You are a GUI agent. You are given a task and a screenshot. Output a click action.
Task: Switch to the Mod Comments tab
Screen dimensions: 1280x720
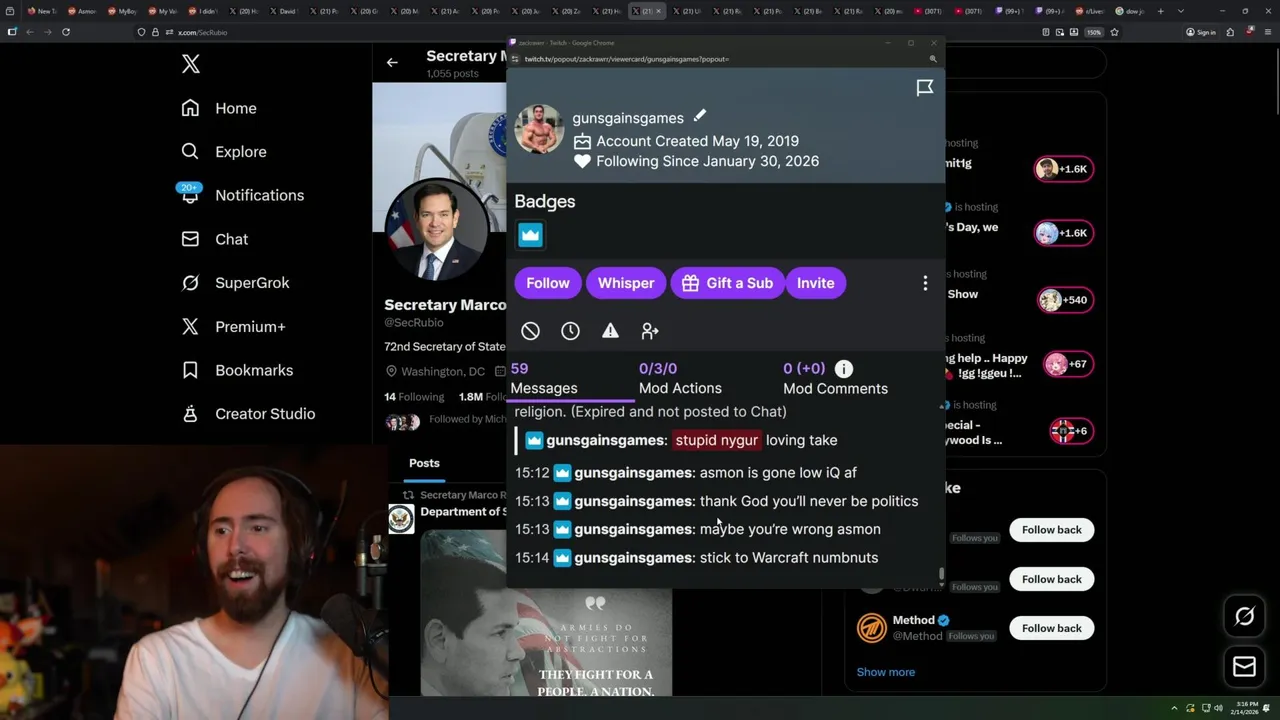[x=835, y=378]
